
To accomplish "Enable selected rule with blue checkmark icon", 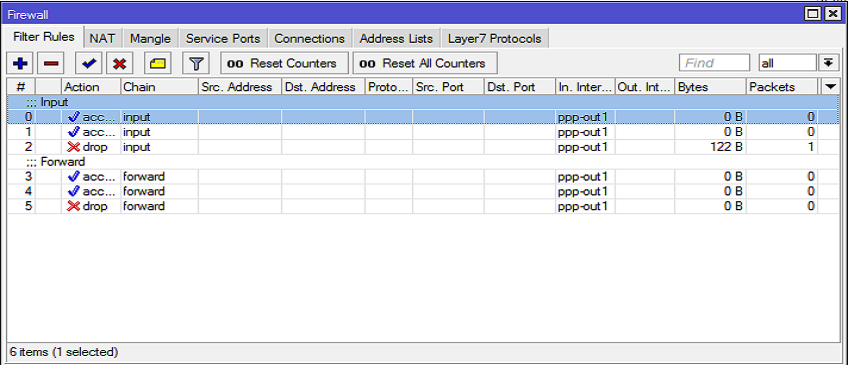I will click(89, 63).
